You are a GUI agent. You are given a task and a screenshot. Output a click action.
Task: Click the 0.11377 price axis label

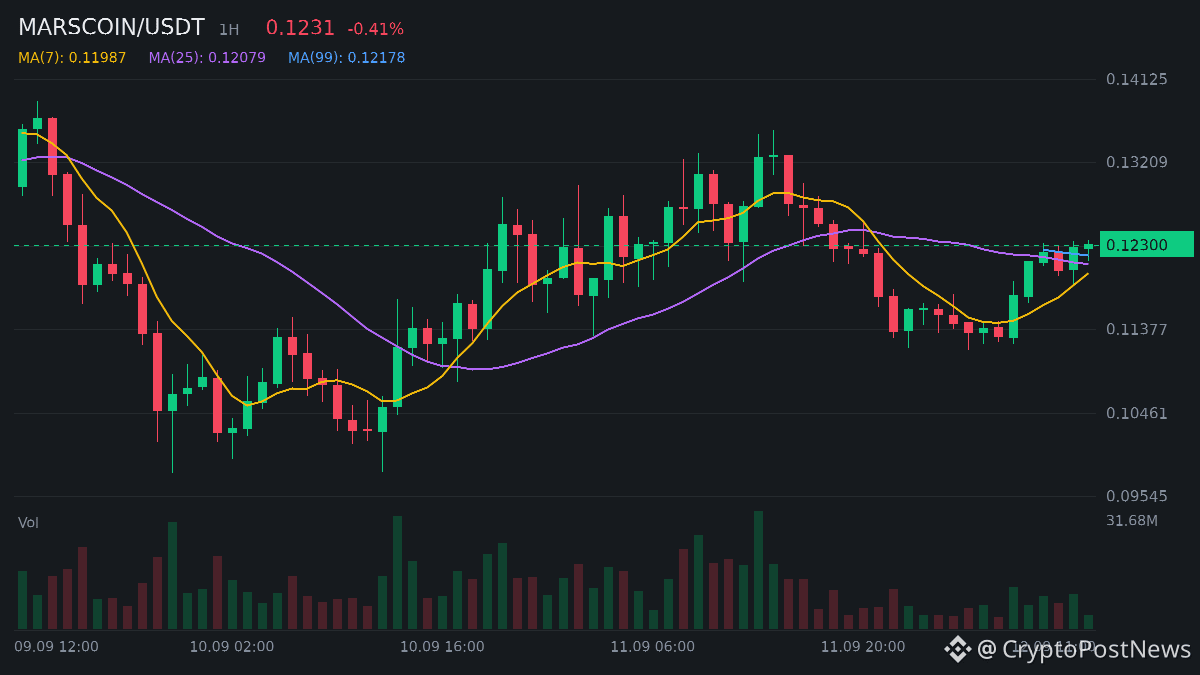point(1137,329)
